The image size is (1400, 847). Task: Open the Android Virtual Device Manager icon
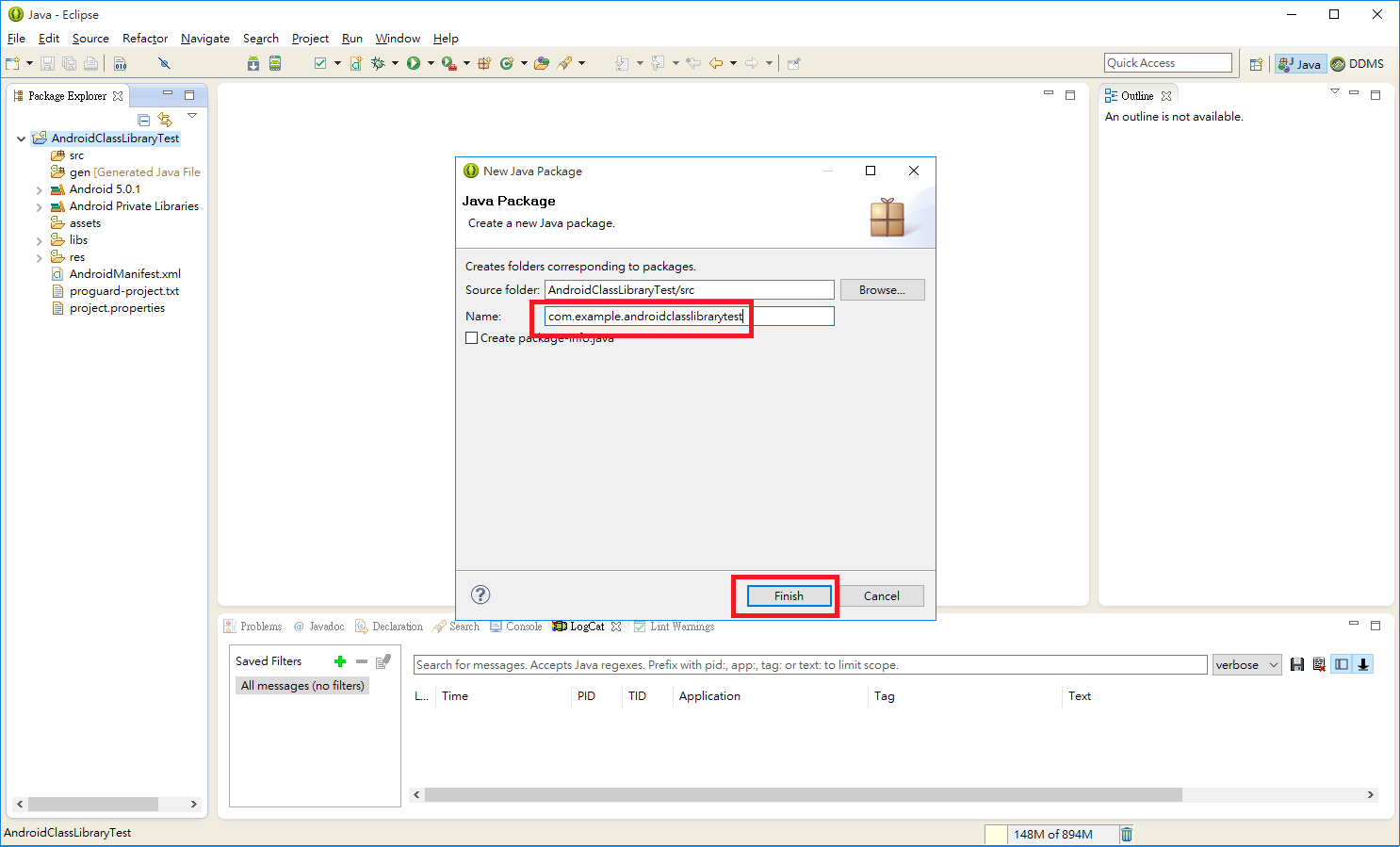[x=275, y=63]
